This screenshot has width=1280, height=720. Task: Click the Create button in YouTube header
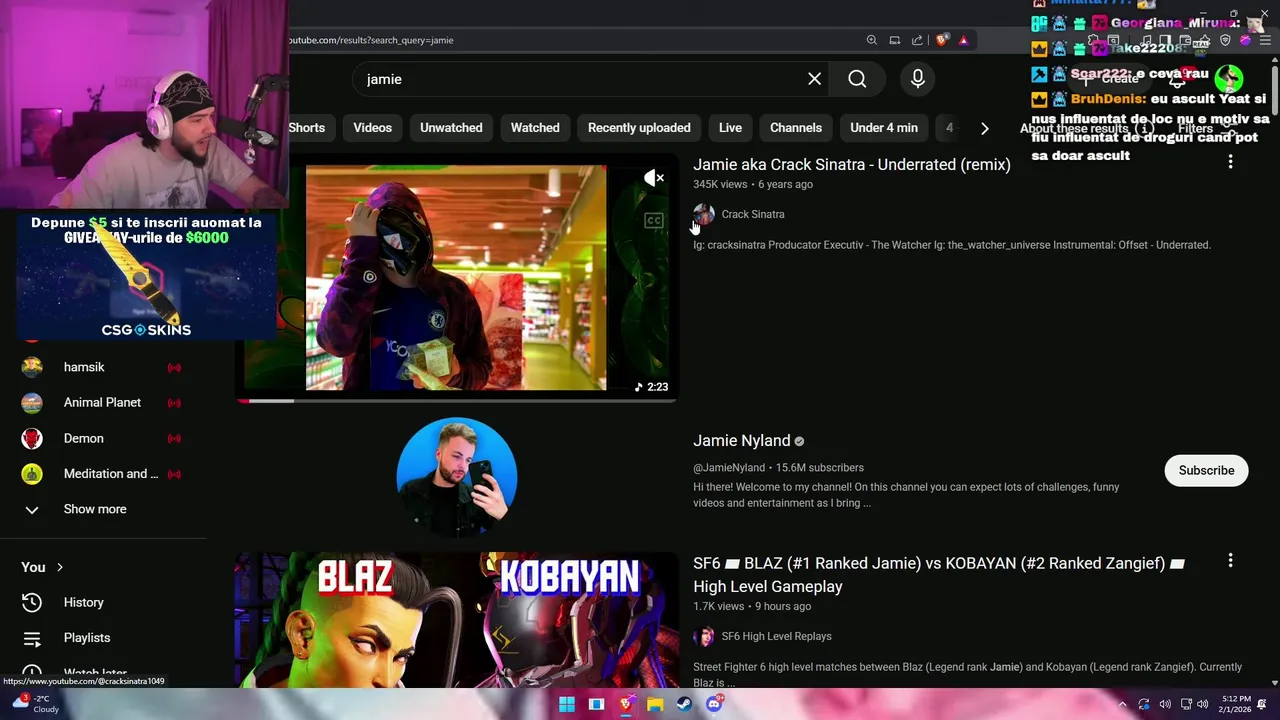point(1110,79)
